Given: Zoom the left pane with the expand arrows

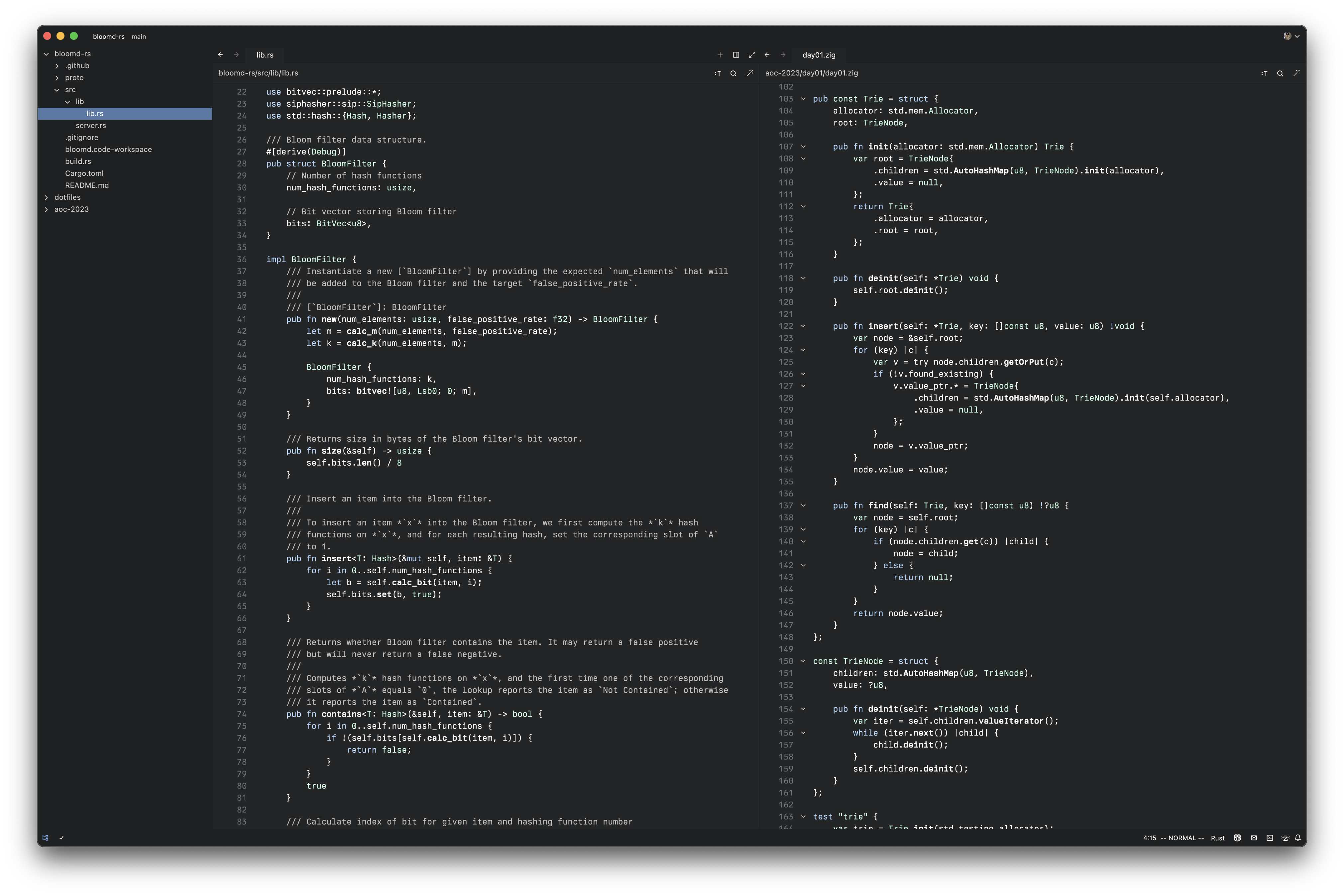Looking at the screenshot, I should pyautogui.click(x=752, y=55).
